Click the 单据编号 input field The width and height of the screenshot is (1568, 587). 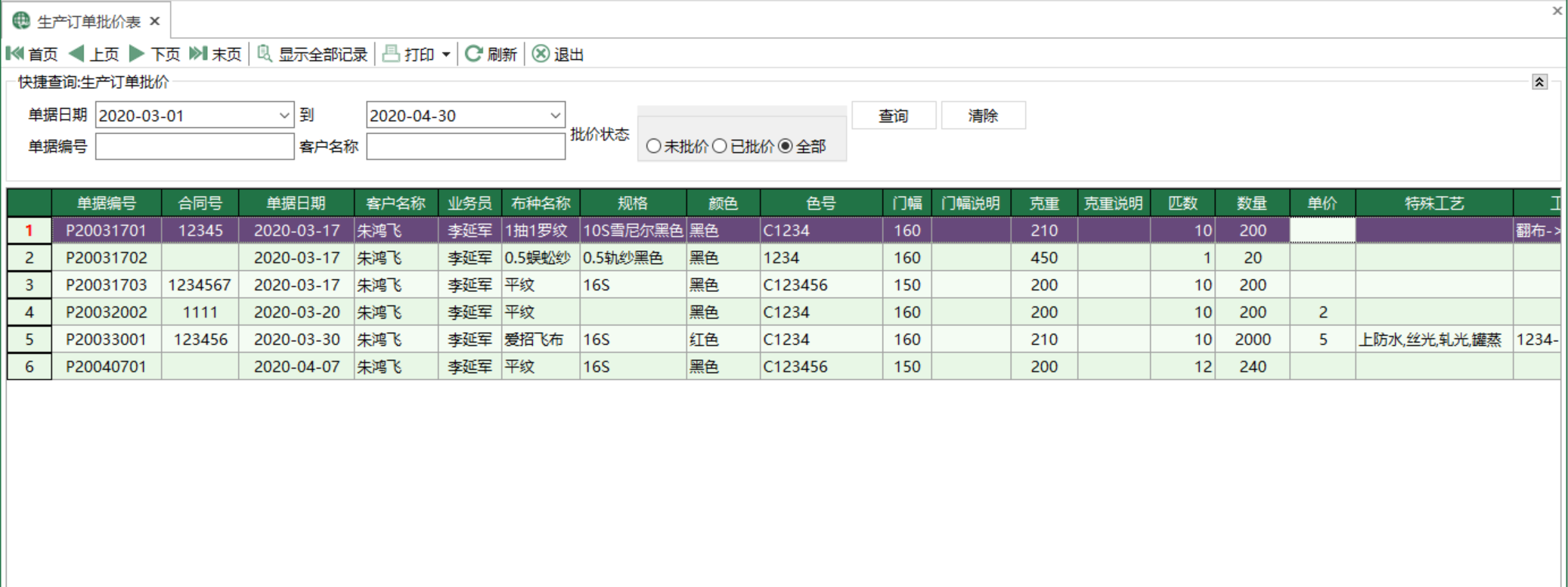pyautogui.click(x=195, y=146)
